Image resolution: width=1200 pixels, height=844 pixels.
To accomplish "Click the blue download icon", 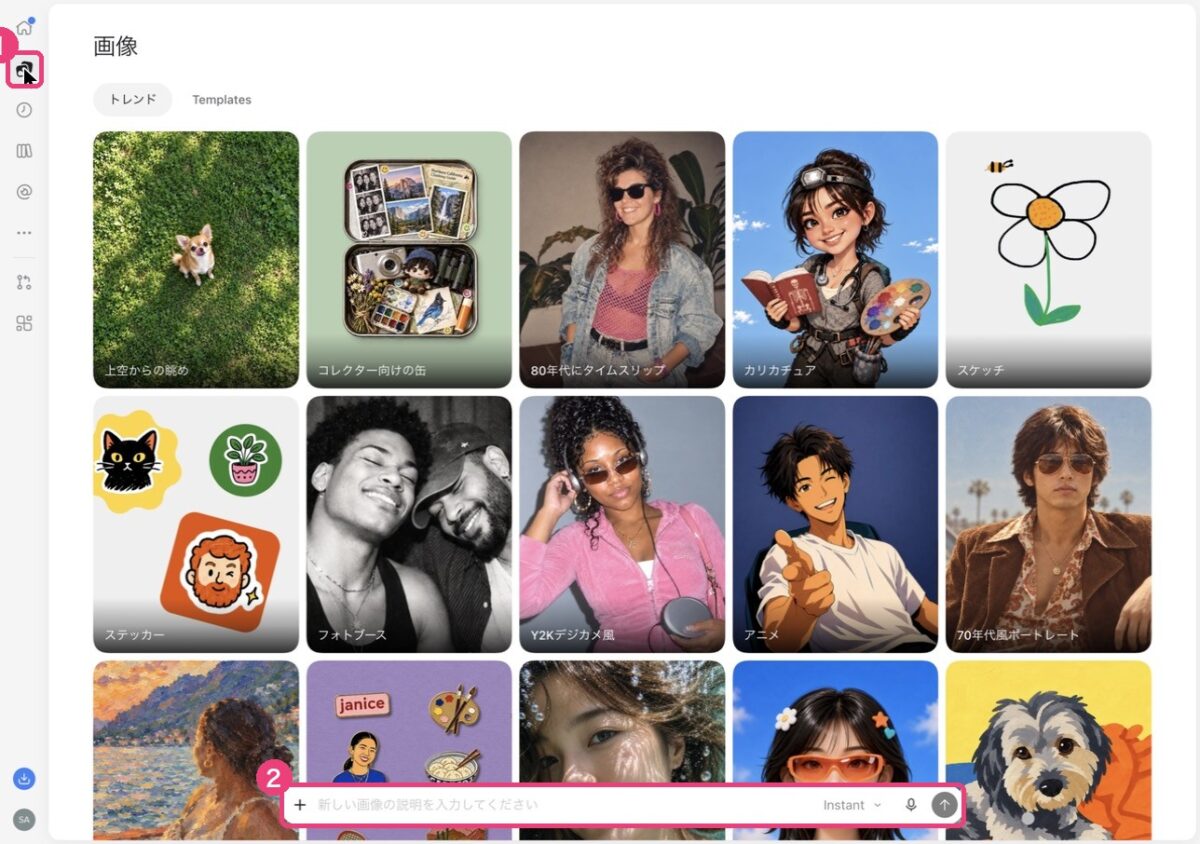I will coord(24,778).
